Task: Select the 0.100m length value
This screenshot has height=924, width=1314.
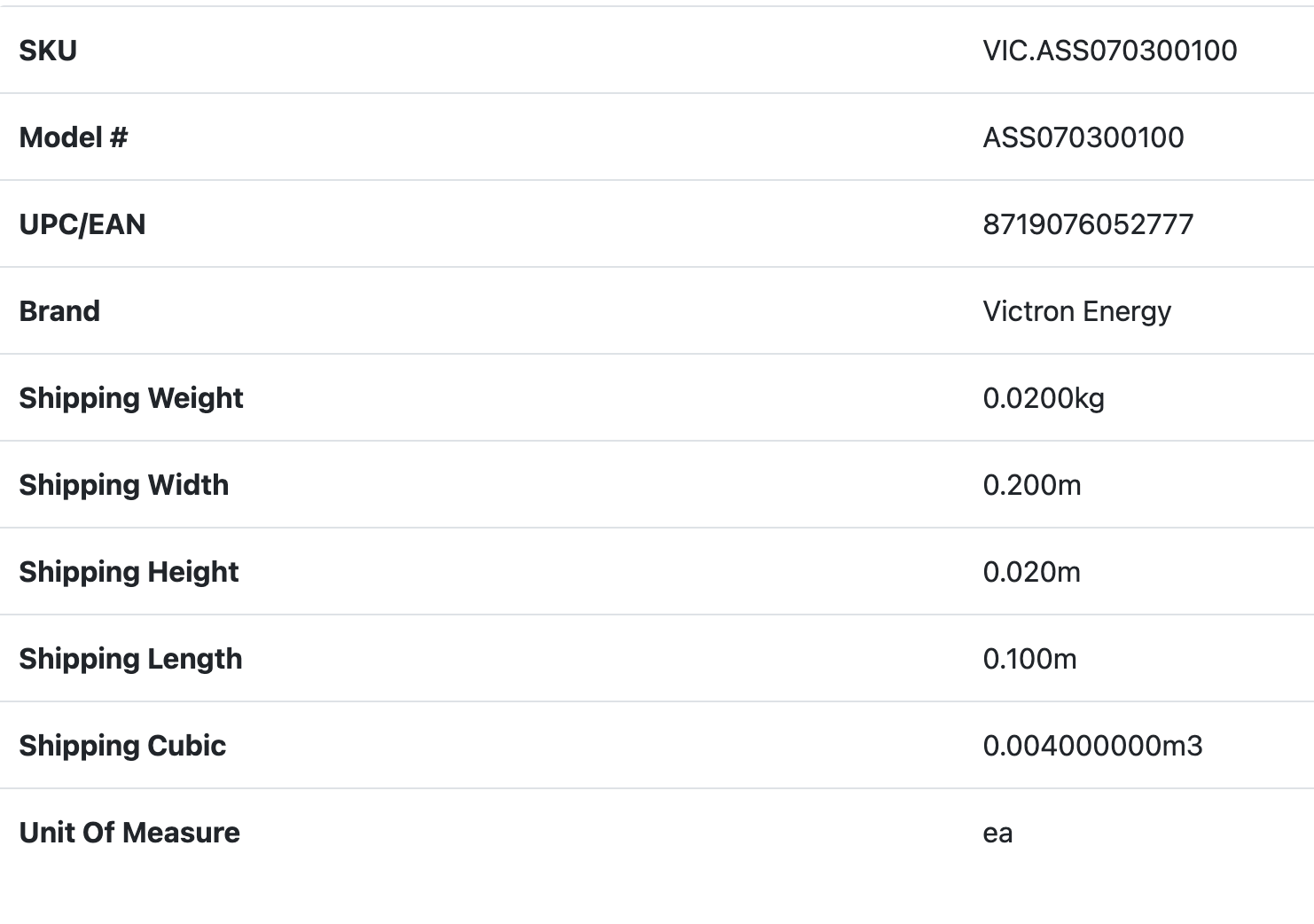Action: point(1029,659)
